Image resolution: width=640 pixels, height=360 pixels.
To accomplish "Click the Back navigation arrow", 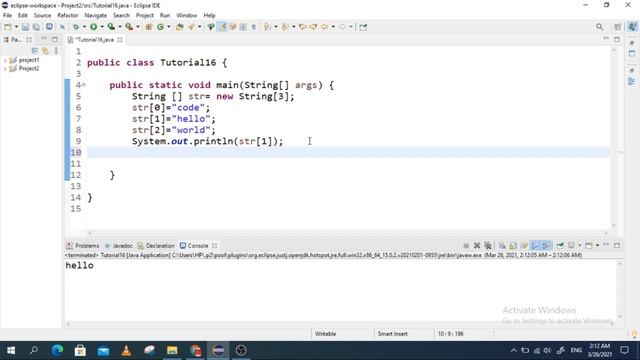I will pyautogui.click(x=324, y=27).
